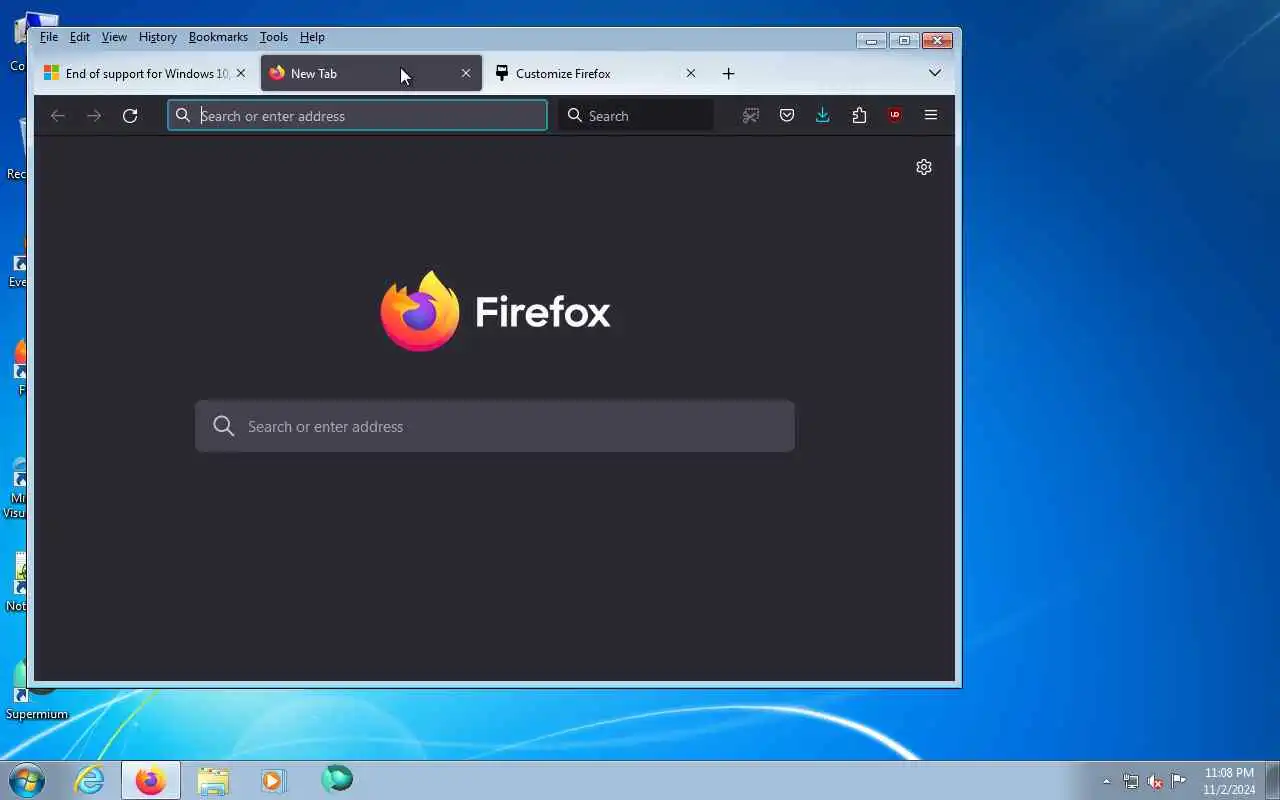Open the Action Center flag icon
The height and width of the screenshot is (800, 1280).
[1179, 781]
